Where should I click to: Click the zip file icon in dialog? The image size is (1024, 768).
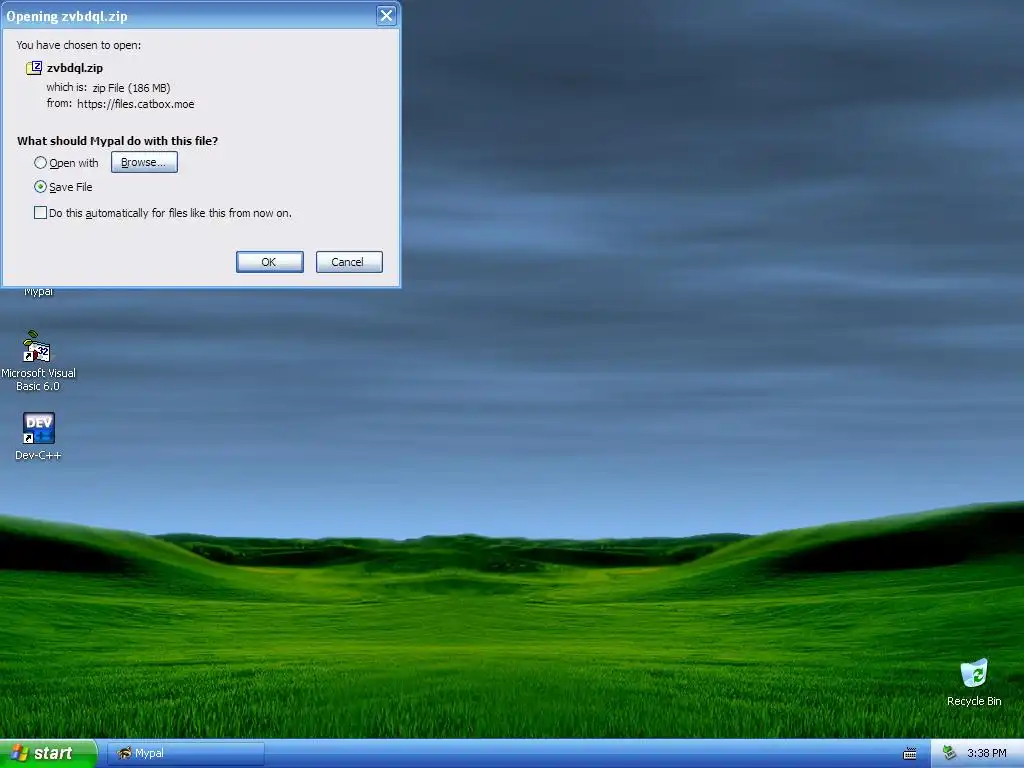[x=34, y=67]
